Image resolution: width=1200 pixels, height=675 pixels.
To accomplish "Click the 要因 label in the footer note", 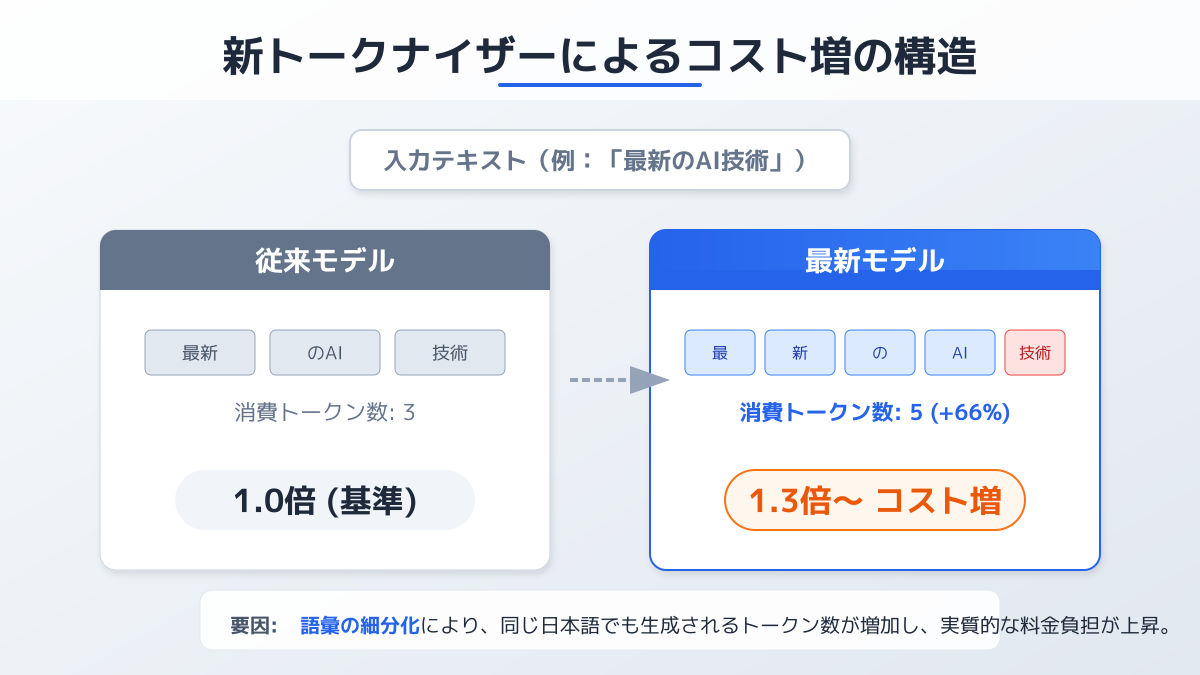I will click(x=254, y=627).
